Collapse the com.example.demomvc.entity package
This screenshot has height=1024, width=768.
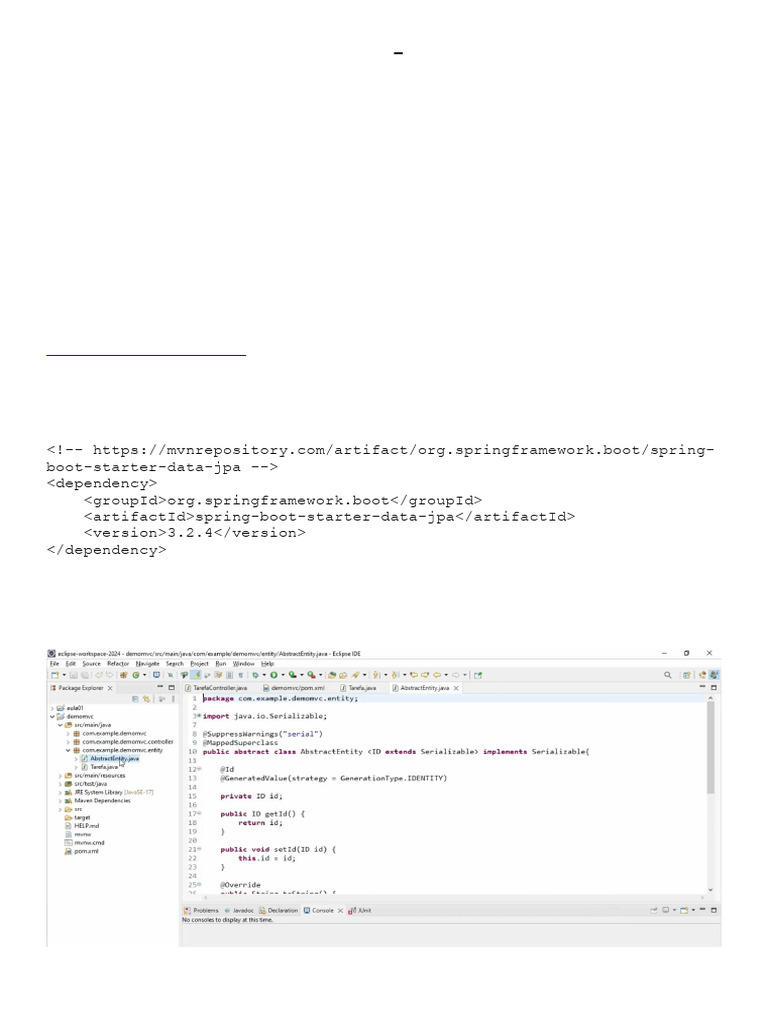pos(68,750)
